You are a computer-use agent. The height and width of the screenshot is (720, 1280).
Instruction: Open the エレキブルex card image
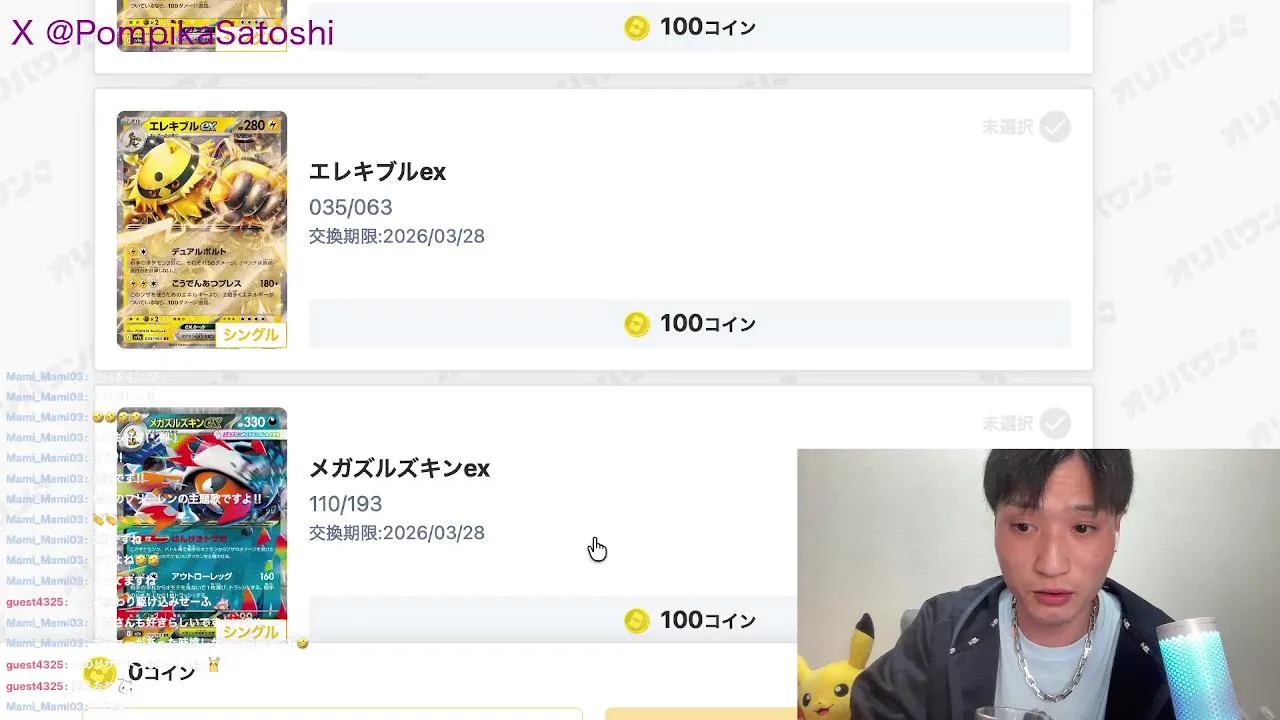pyautogui.click(x=202, y=229)
